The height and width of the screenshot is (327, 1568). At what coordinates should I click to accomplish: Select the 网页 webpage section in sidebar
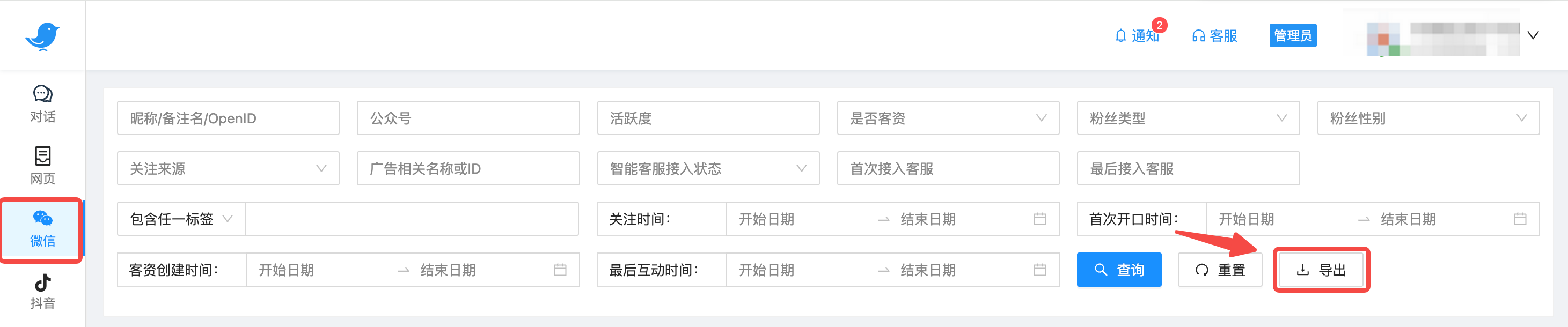click(41, 164)
